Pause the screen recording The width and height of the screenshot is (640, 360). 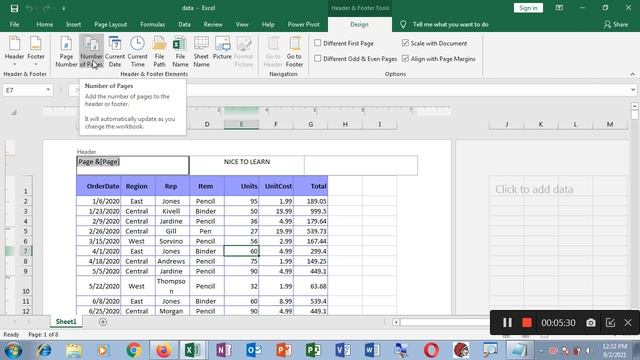click(x=507, y=322)
